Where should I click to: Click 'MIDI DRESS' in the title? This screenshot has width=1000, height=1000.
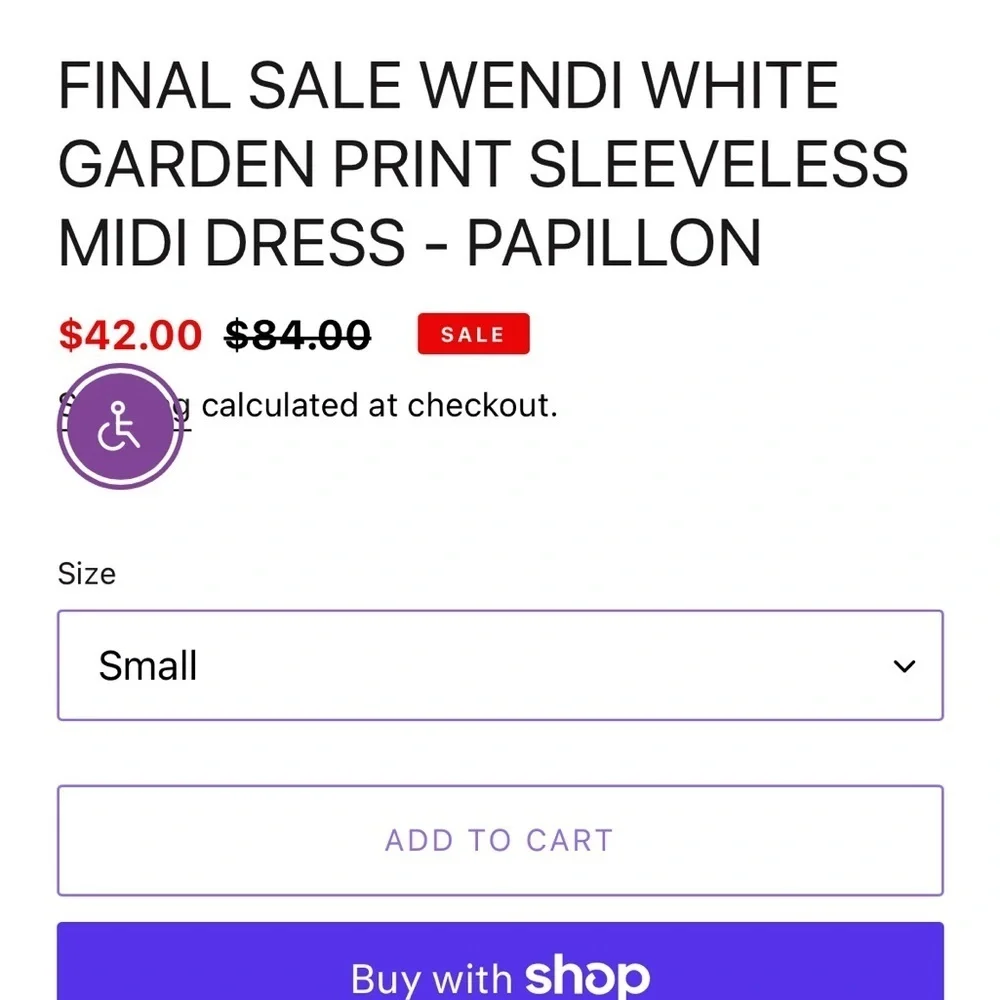(x=232, y=243)
